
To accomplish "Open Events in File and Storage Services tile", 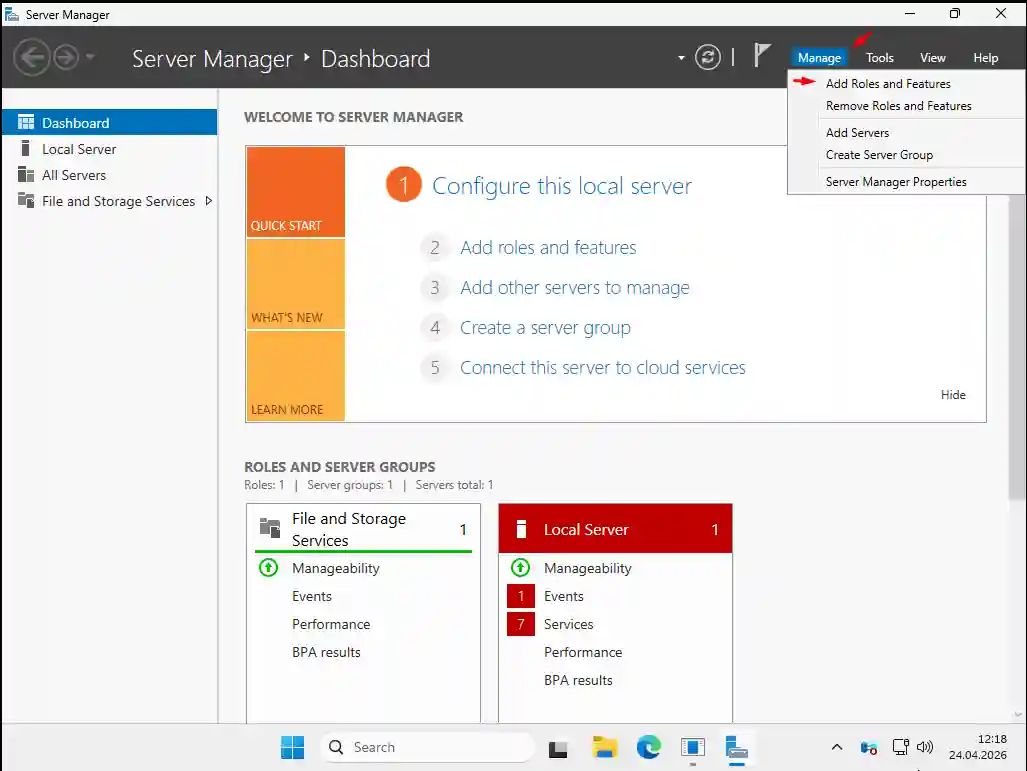I will click(312, 596).
